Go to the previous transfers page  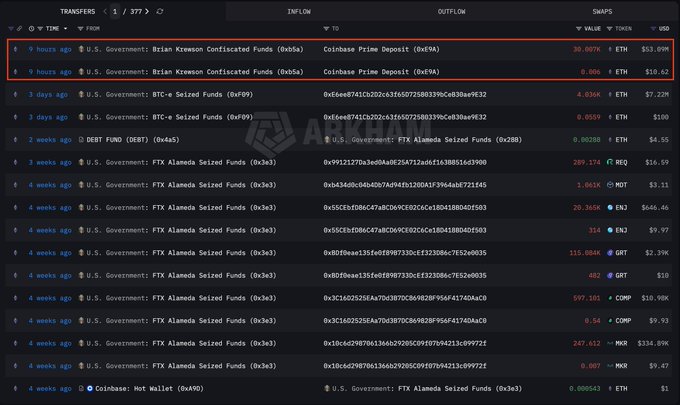(105, 11)
